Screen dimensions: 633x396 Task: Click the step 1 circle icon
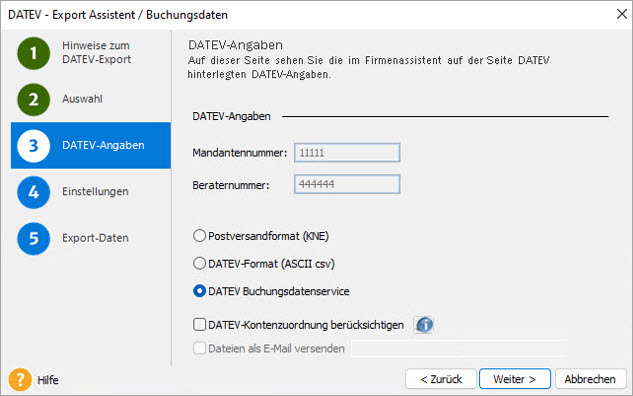click(x=34, y=53)
